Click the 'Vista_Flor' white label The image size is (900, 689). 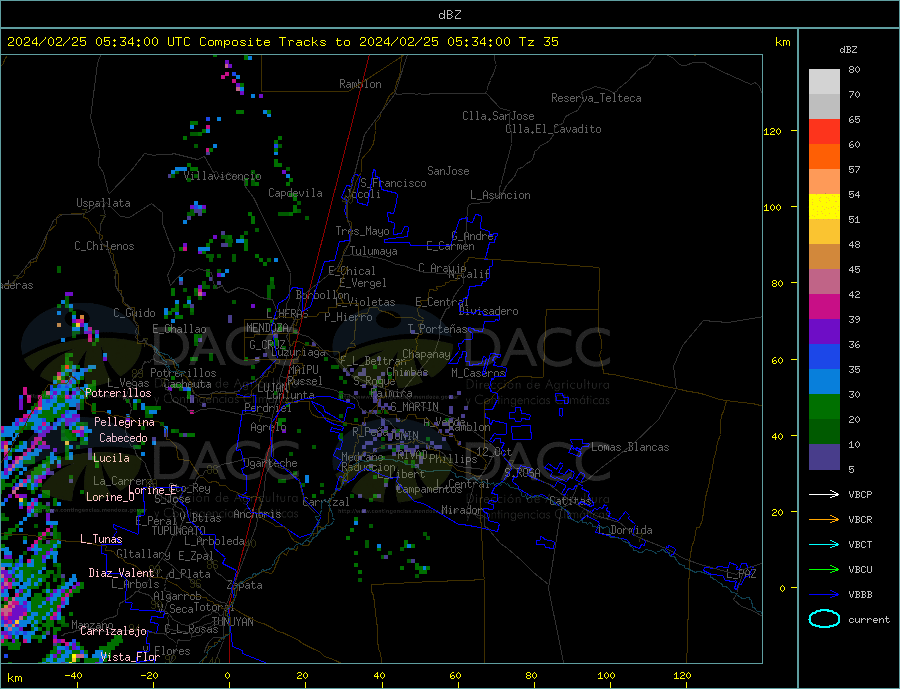click(x=130, y=657)
